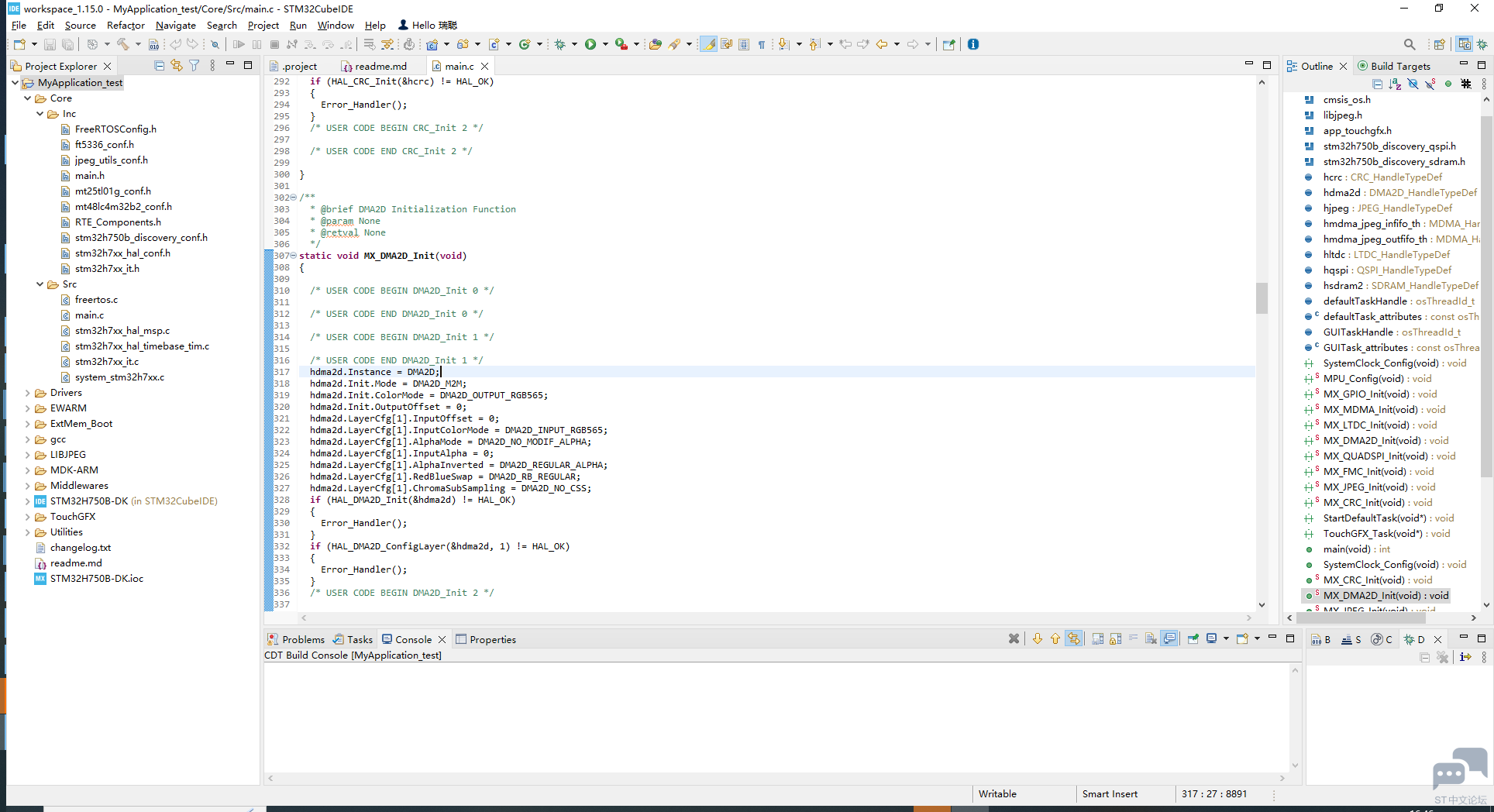Expand the Drivers folder
This screenshot has height=812, width=1494.
tap(28, 393)
